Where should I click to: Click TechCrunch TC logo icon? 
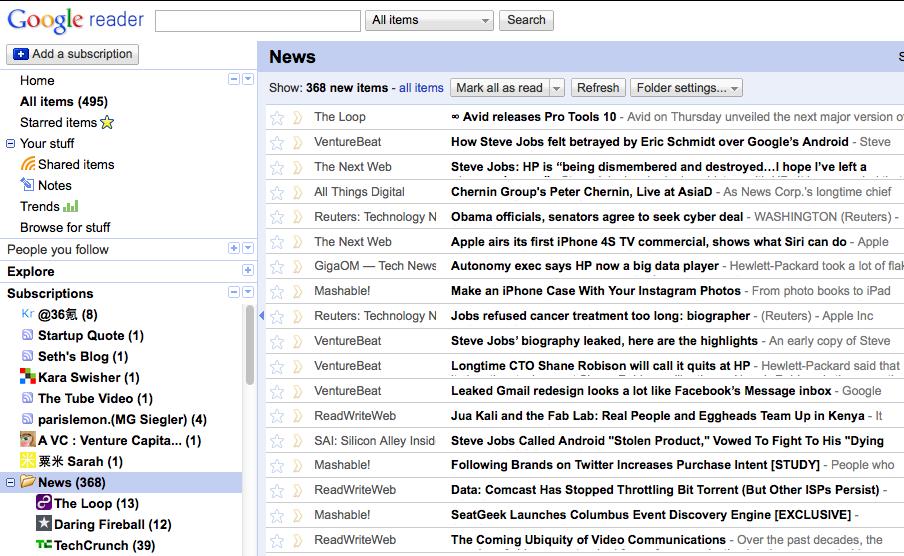44,544
